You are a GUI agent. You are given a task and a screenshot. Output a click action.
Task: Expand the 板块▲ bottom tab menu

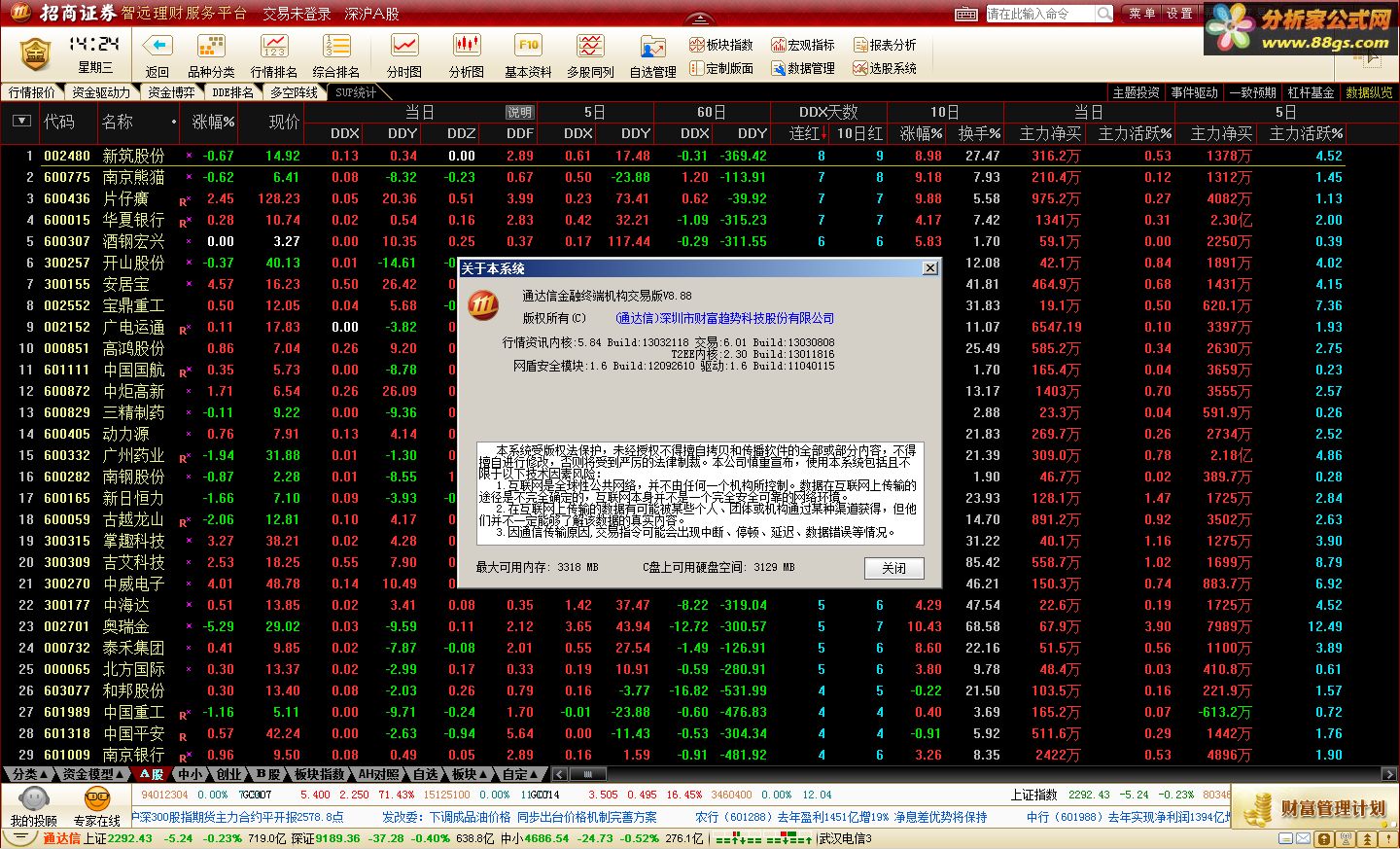[x=470, y=774]
